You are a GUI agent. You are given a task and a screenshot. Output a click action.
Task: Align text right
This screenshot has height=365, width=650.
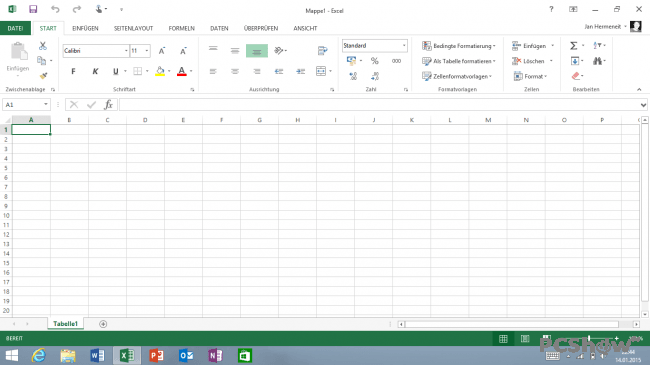[x=257, y=71]
